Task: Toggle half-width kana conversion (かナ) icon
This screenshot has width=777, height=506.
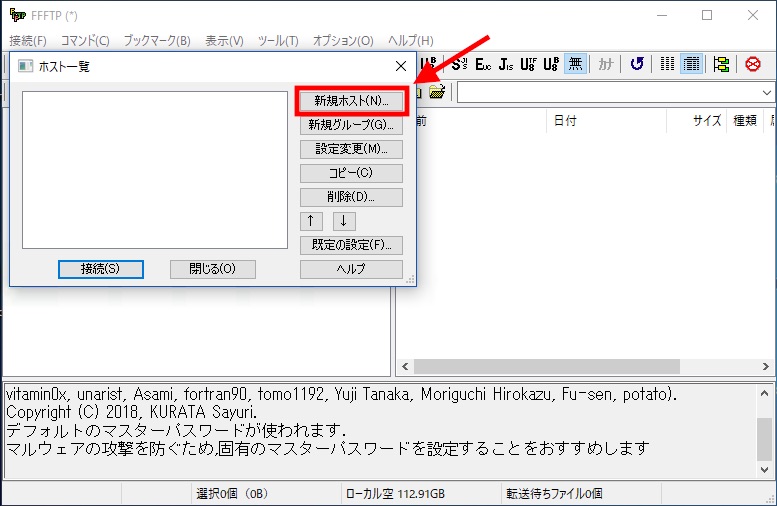Action: 606,64
